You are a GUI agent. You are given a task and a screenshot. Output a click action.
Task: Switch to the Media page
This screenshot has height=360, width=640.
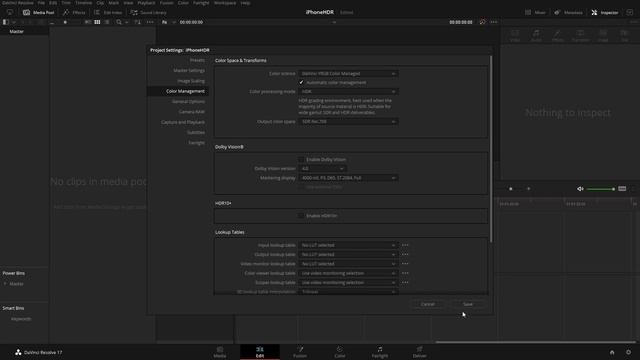pos(220,352)
